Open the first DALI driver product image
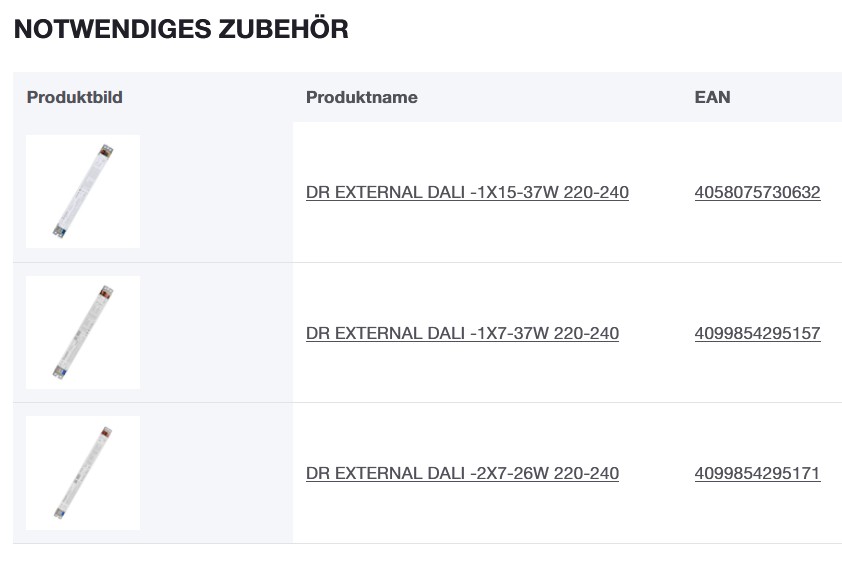This screenshot has height=563, width=842. [83, 192]
